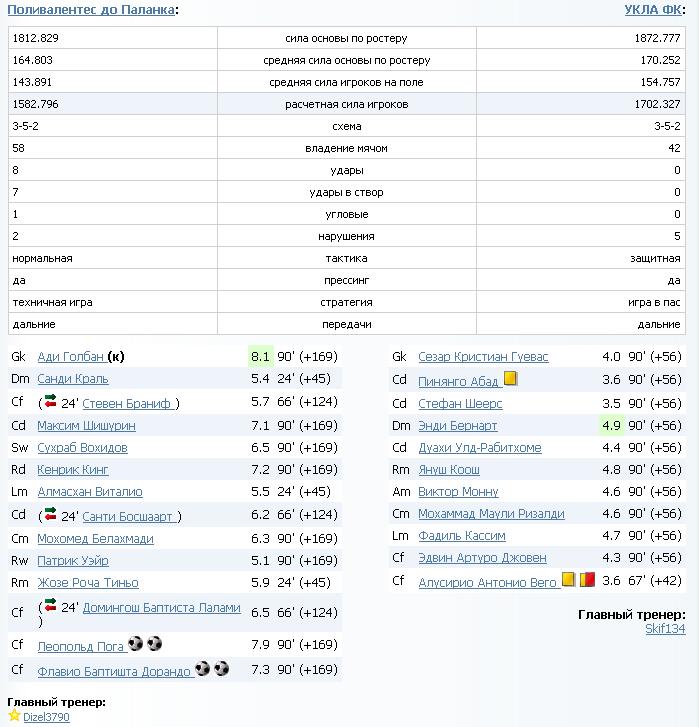Click first goal ball next to Леопольд Пога
Viewport: 699px width, 727px height.
coord(135,644)
